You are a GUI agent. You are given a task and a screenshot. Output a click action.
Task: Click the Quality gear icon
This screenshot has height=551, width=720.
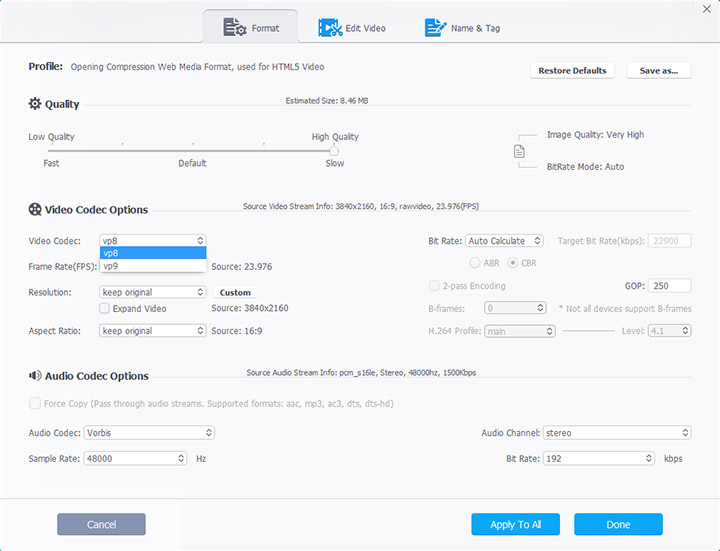(x=35, y=104)
